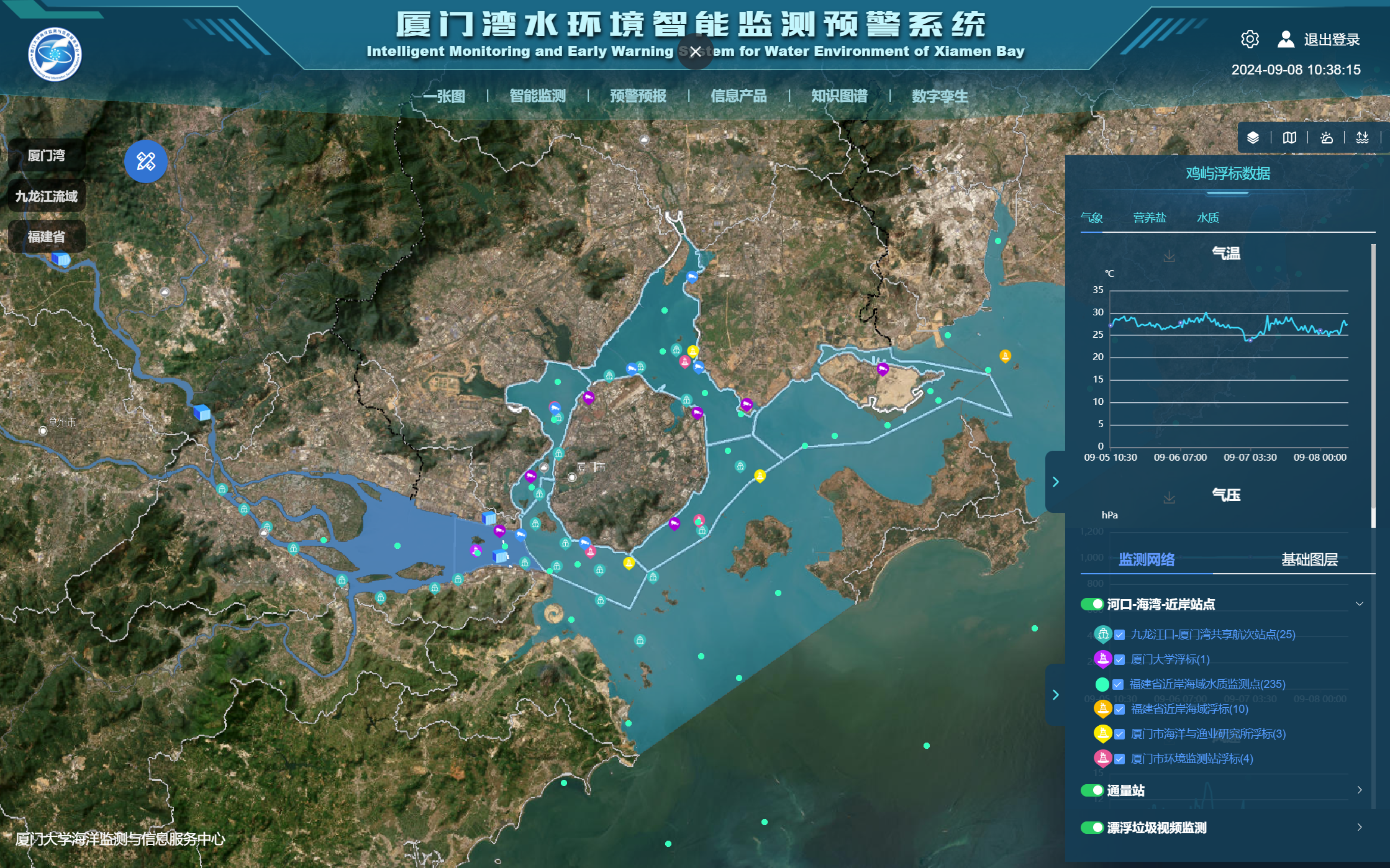Click the layers stack icon
Viewport: 1390px width, 868px height.
pos(1253,138)
